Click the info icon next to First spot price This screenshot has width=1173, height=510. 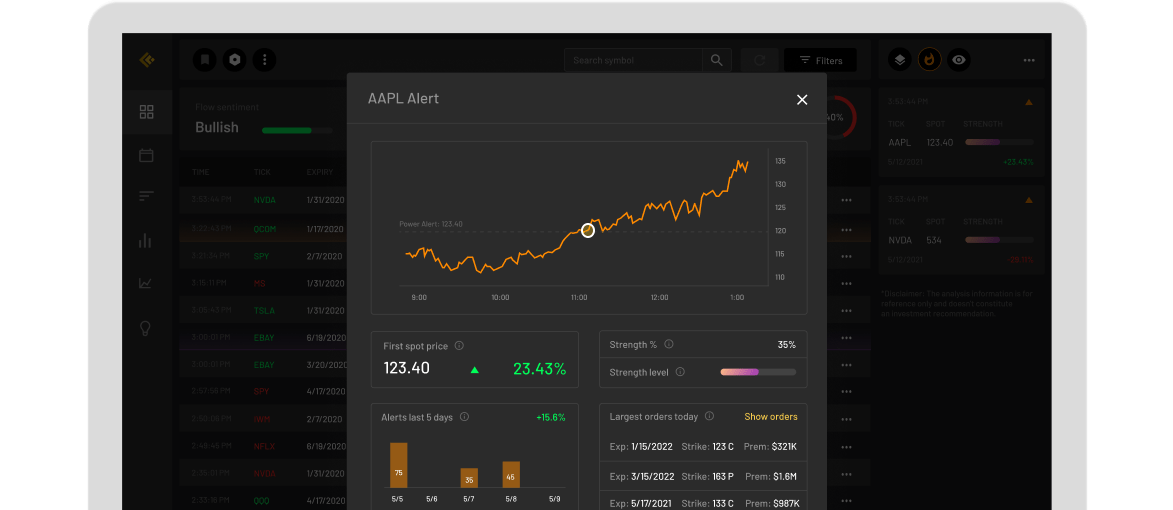coord(459,346)
